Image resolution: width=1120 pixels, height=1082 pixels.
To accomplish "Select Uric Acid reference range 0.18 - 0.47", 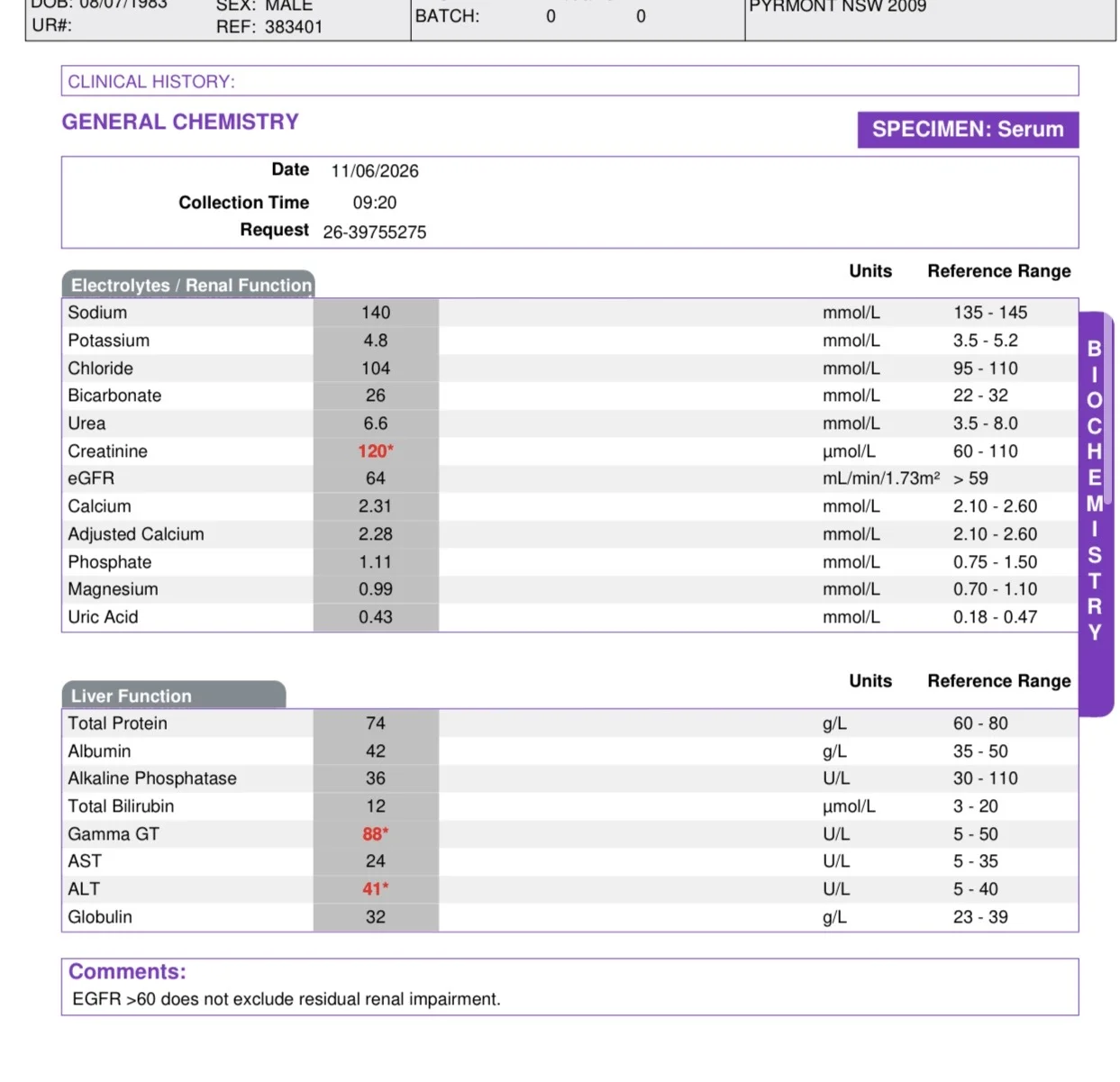I will click(996, 617).
